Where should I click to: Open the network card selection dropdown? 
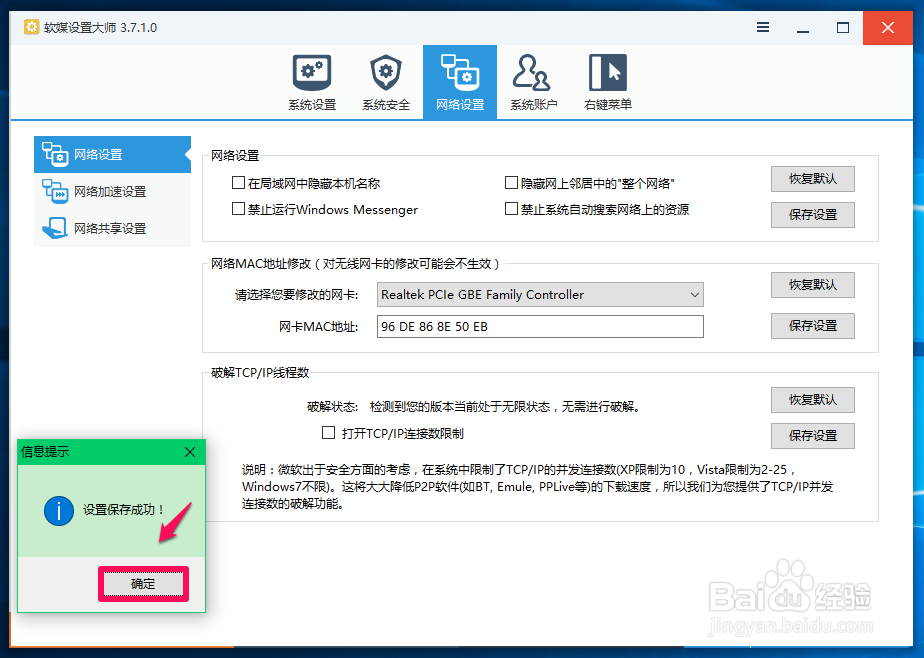[695, 294]
